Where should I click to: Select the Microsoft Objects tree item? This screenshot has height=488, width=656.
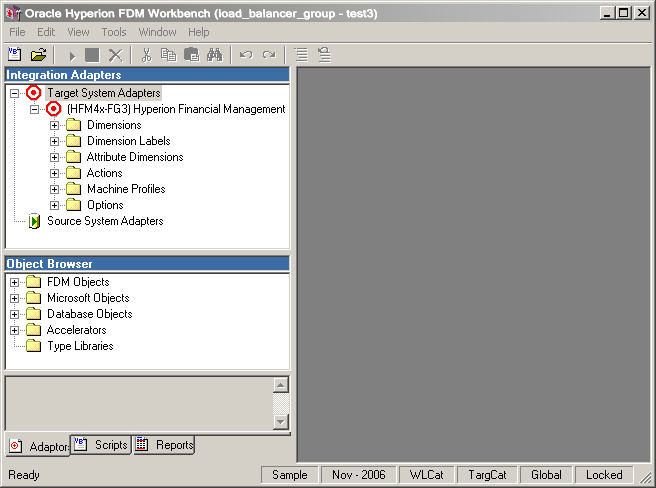[x=88, y=298]
